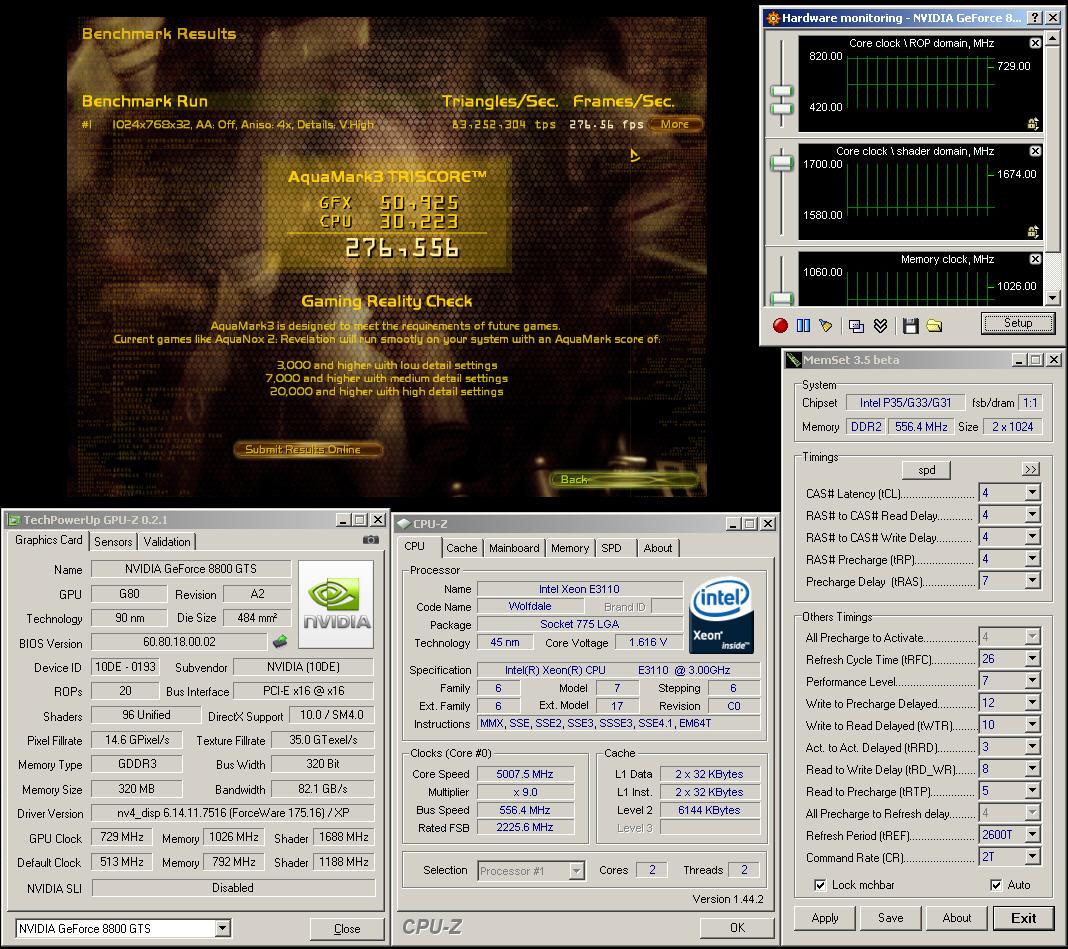The height and width of the screenshot is (949, 1068).
Task: Click the scroll-down arrow in Hardware monitoring
Action: pyautogui.click(x=1053, y=298)
